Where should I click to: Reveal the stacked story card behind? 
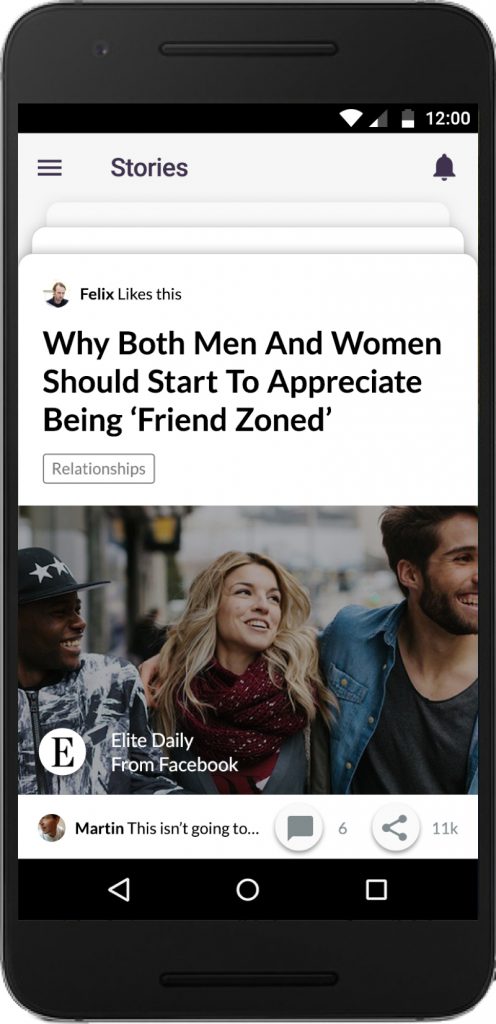pos(248,240)
